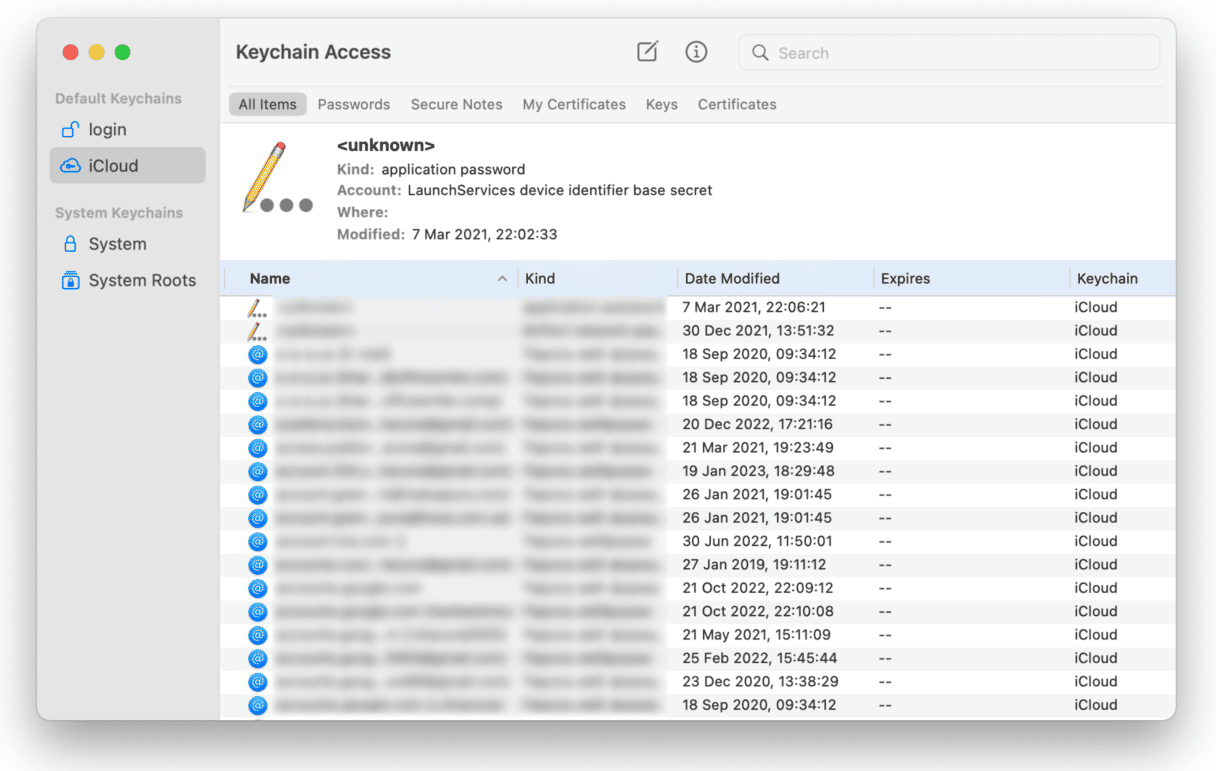Sort by the Expires column header
The image size is (1216, 771).
click(905, 279)
